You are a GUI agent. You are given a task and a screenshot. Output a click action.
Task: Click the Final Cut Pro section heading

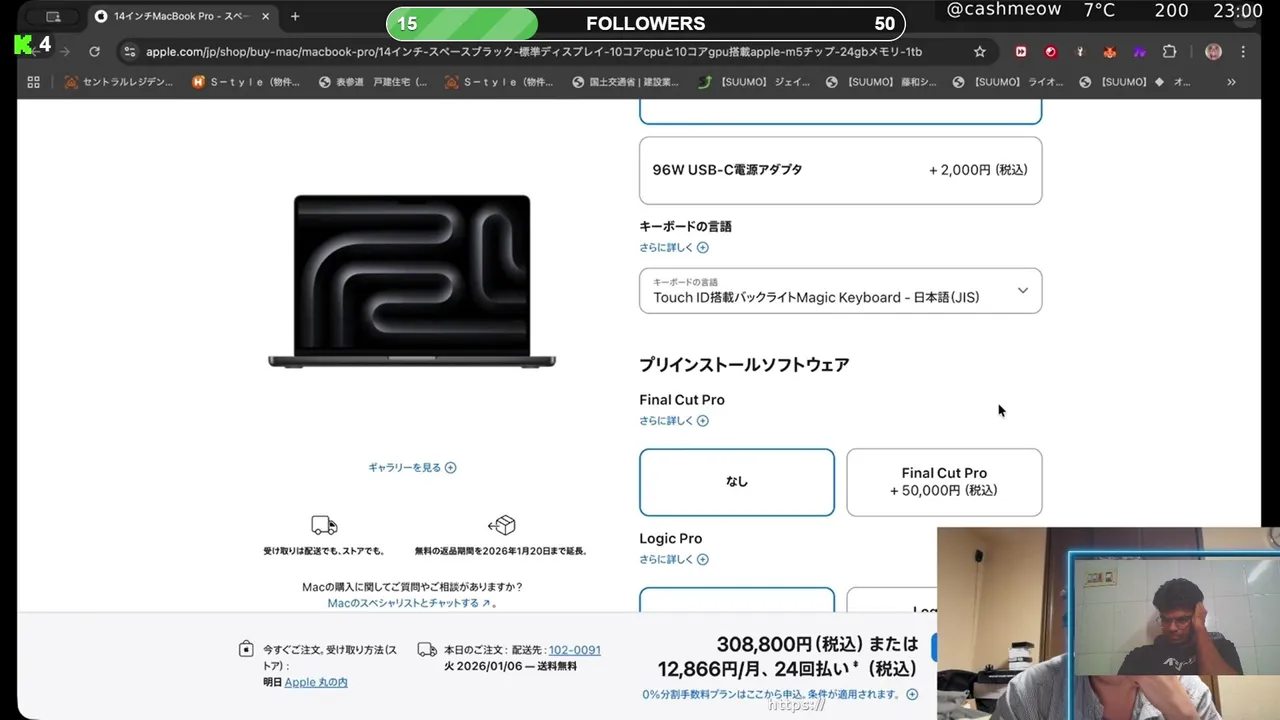click(682, 400)
